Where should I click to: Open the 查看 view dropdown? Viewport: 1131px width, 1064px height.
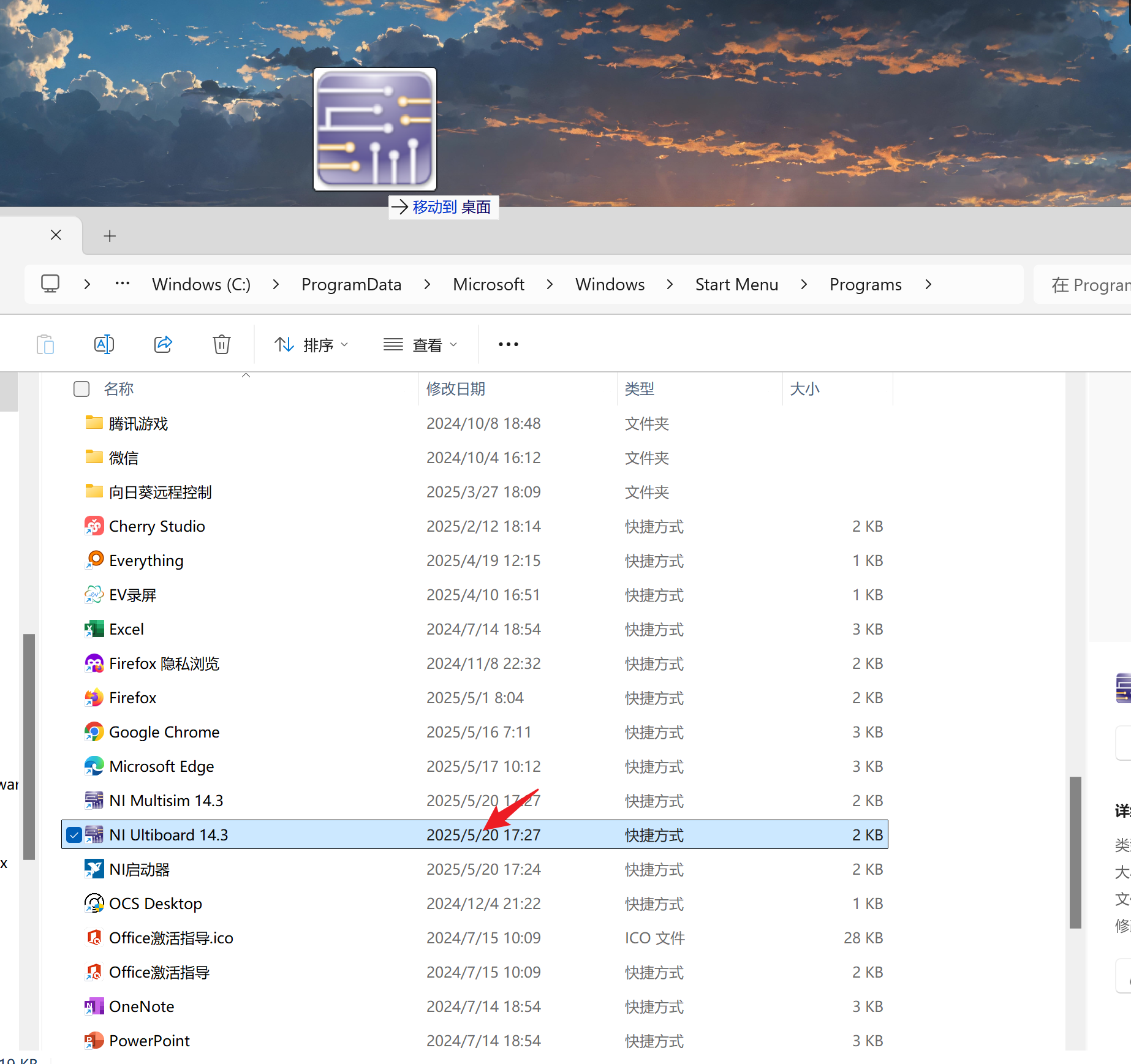pyautogui.click(x=420, y=345)
